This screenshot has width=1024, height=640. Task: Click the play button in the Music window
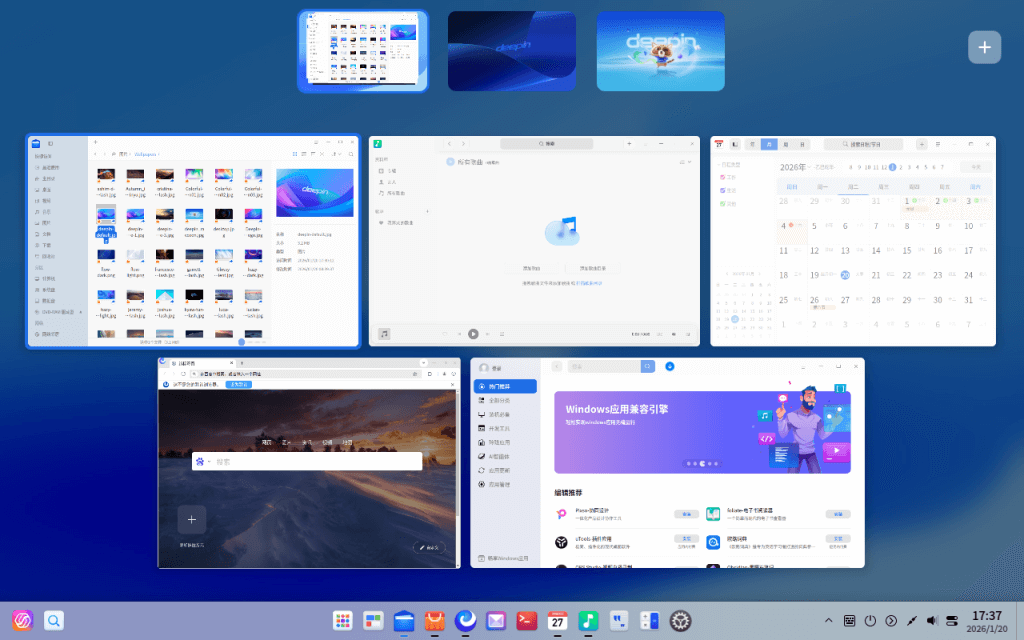click(473, 334)
